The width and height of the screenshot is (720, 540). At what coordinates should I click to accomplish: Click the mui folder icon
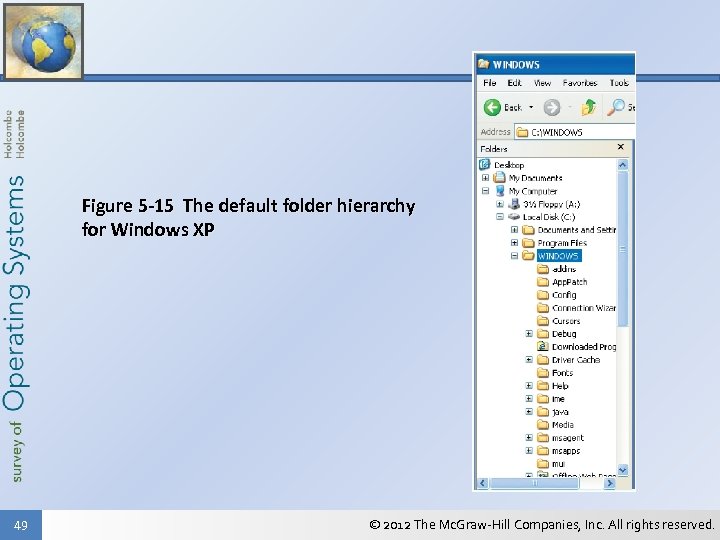(x=543, y=463)
